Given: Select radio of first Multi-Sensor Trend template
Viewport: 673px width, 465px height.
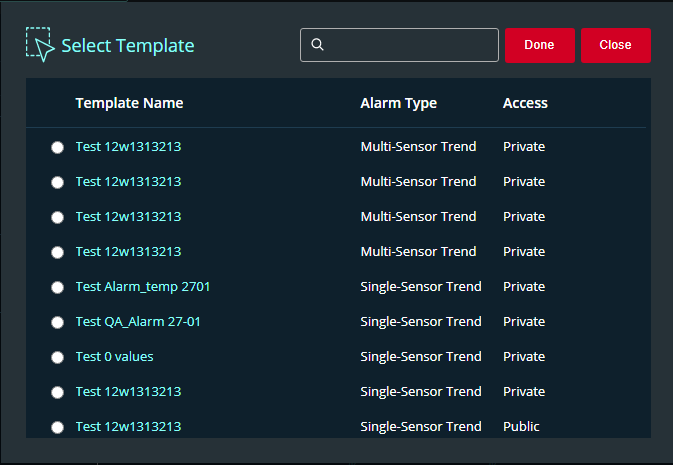Looking at the screenshot, I should click(x=57, y=147).
